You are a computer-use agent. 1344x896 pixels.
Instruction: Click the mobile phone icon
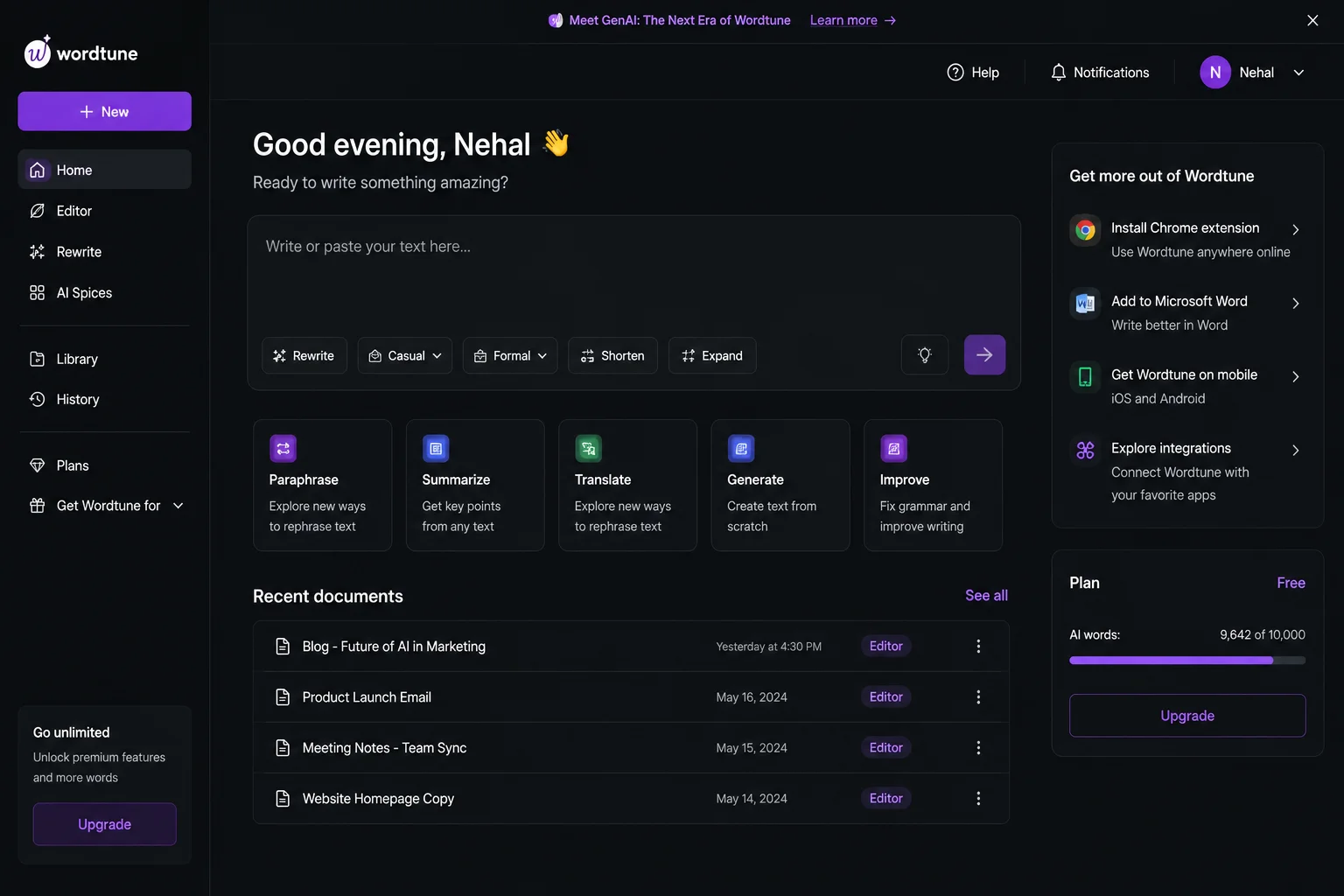point(1085,377)
